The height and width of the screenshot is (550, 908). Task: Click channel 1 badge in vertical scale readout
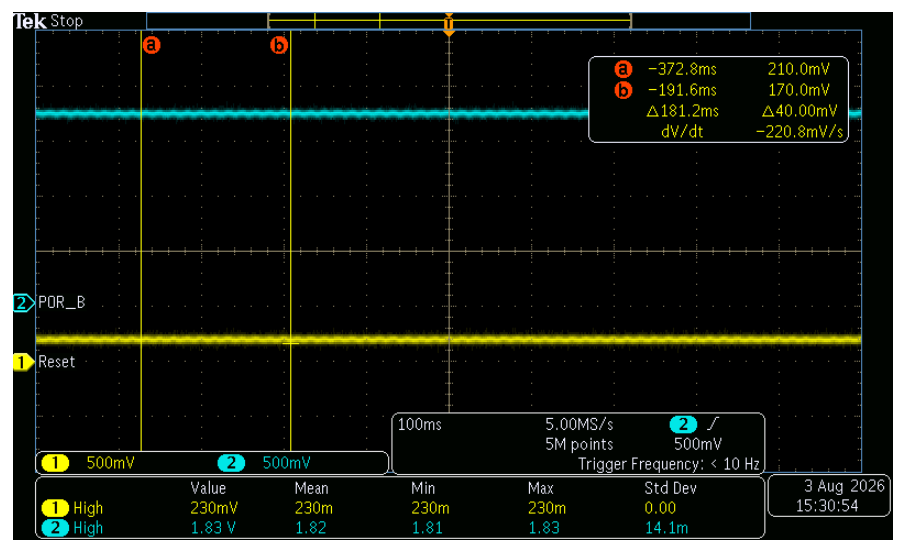pyautogui.click(x=55, y=463)
